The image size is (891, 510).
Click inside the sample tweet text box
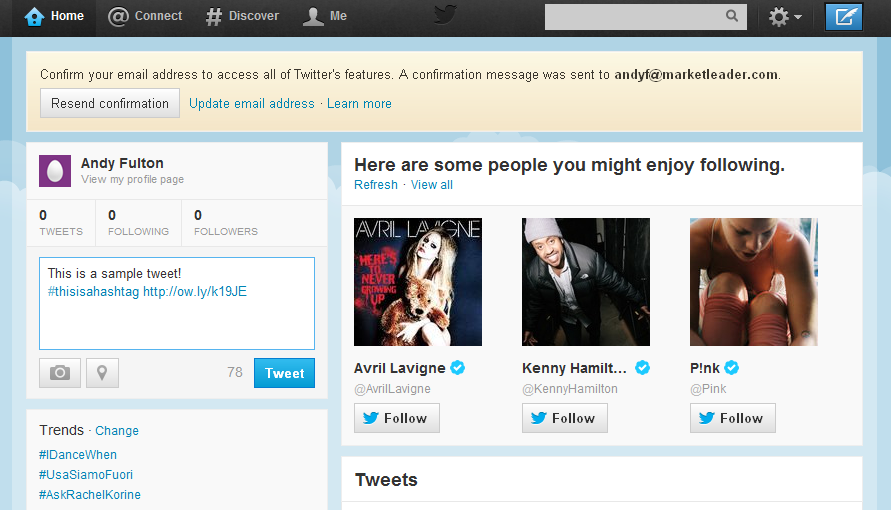coord(177,303)
